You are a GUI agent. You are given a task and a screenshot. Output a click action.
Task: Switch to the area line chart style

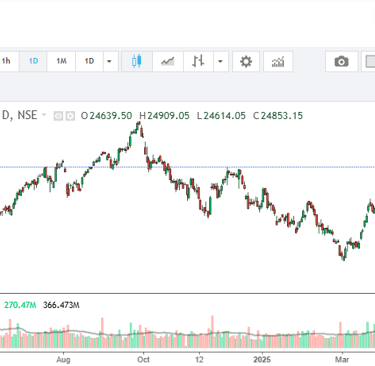pyautogui.click(x=168, y=61)
